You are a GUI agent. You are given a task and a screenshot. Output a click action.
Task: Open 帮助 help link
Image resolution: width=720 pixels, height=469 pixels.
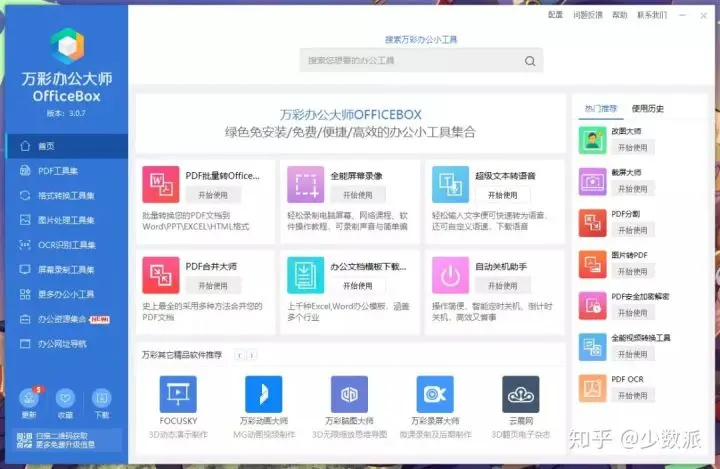coord(619,15)
